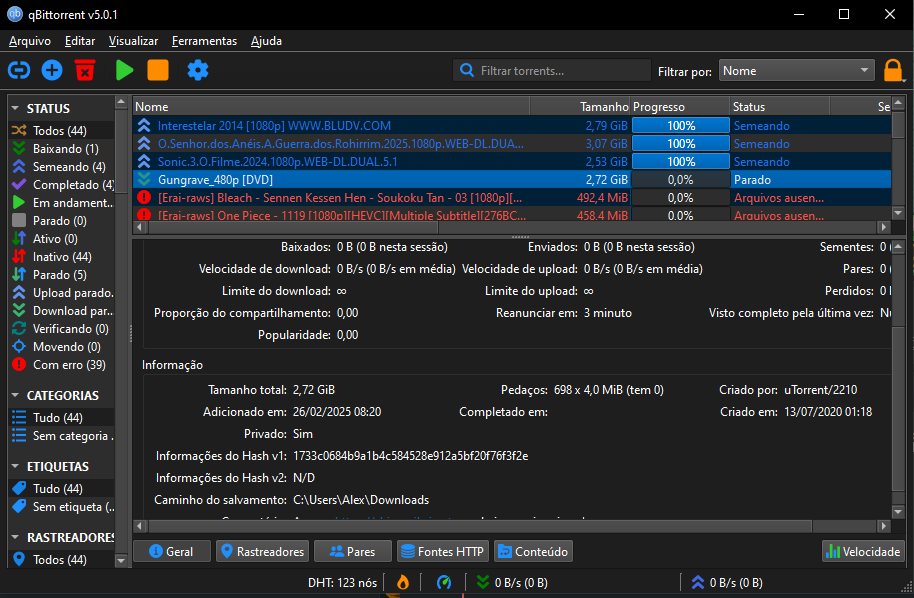914x598 pixels.
Task: Switch to the Rastreadores tab
Action: [260, 551]
